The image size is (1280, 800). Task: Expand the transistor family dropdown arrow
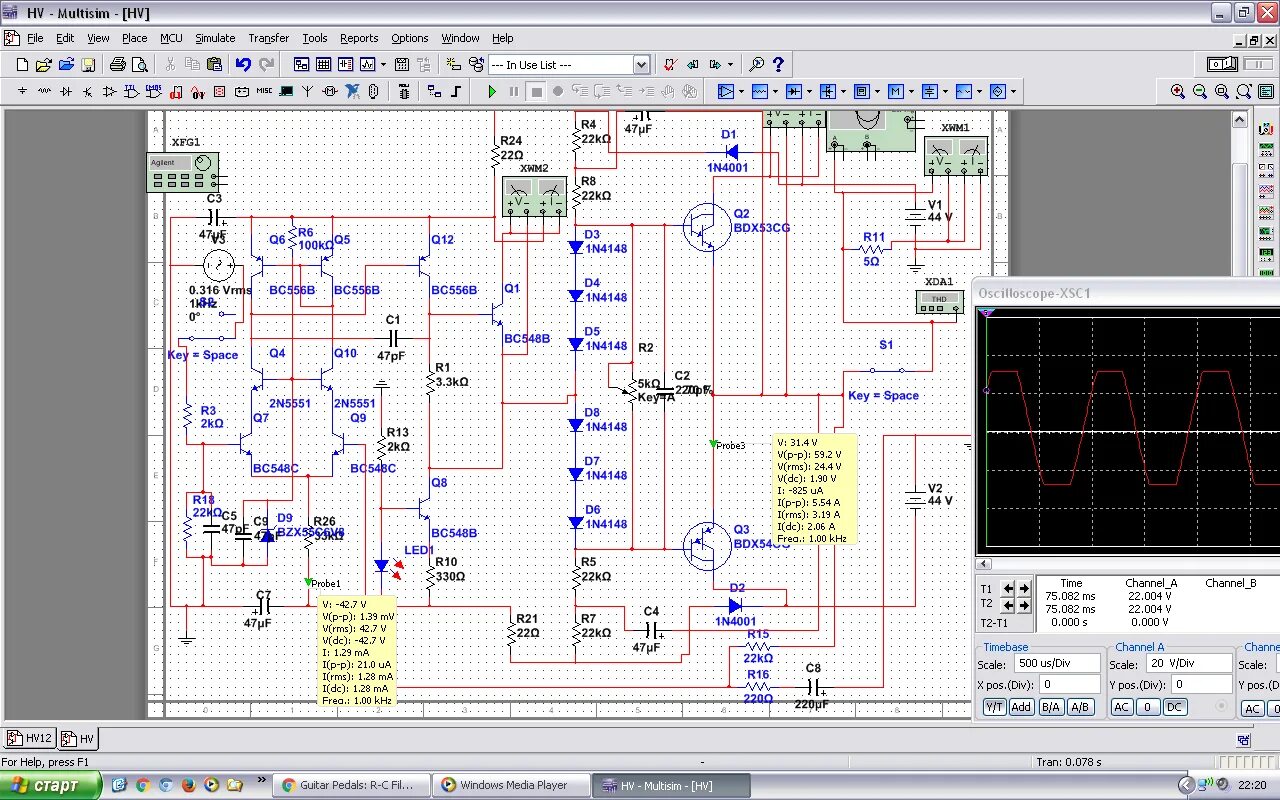842,91
